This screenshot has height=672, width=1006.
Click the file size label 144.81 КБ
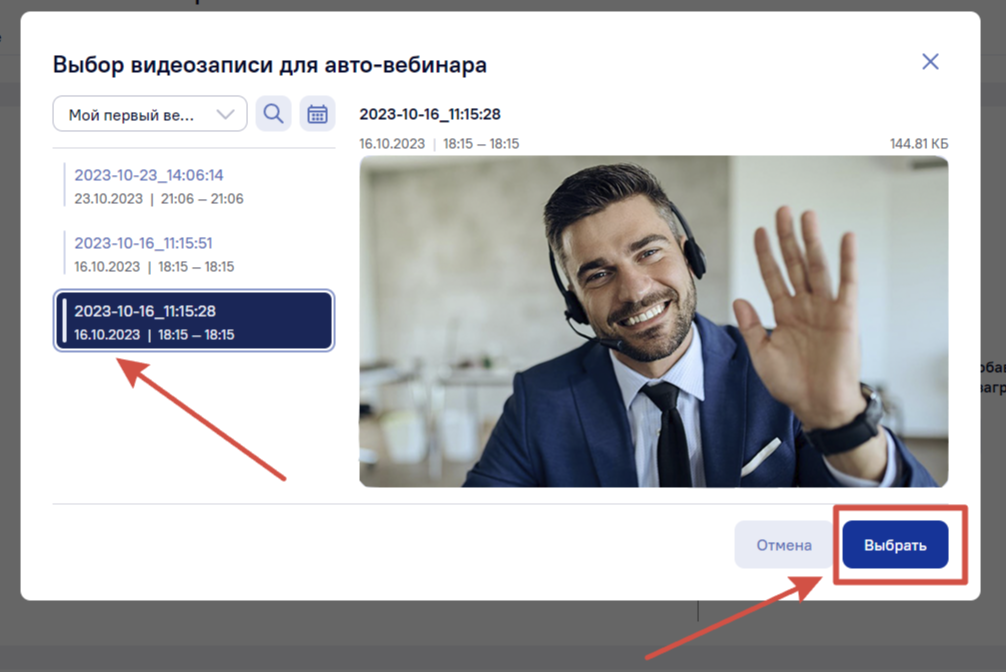918,144
